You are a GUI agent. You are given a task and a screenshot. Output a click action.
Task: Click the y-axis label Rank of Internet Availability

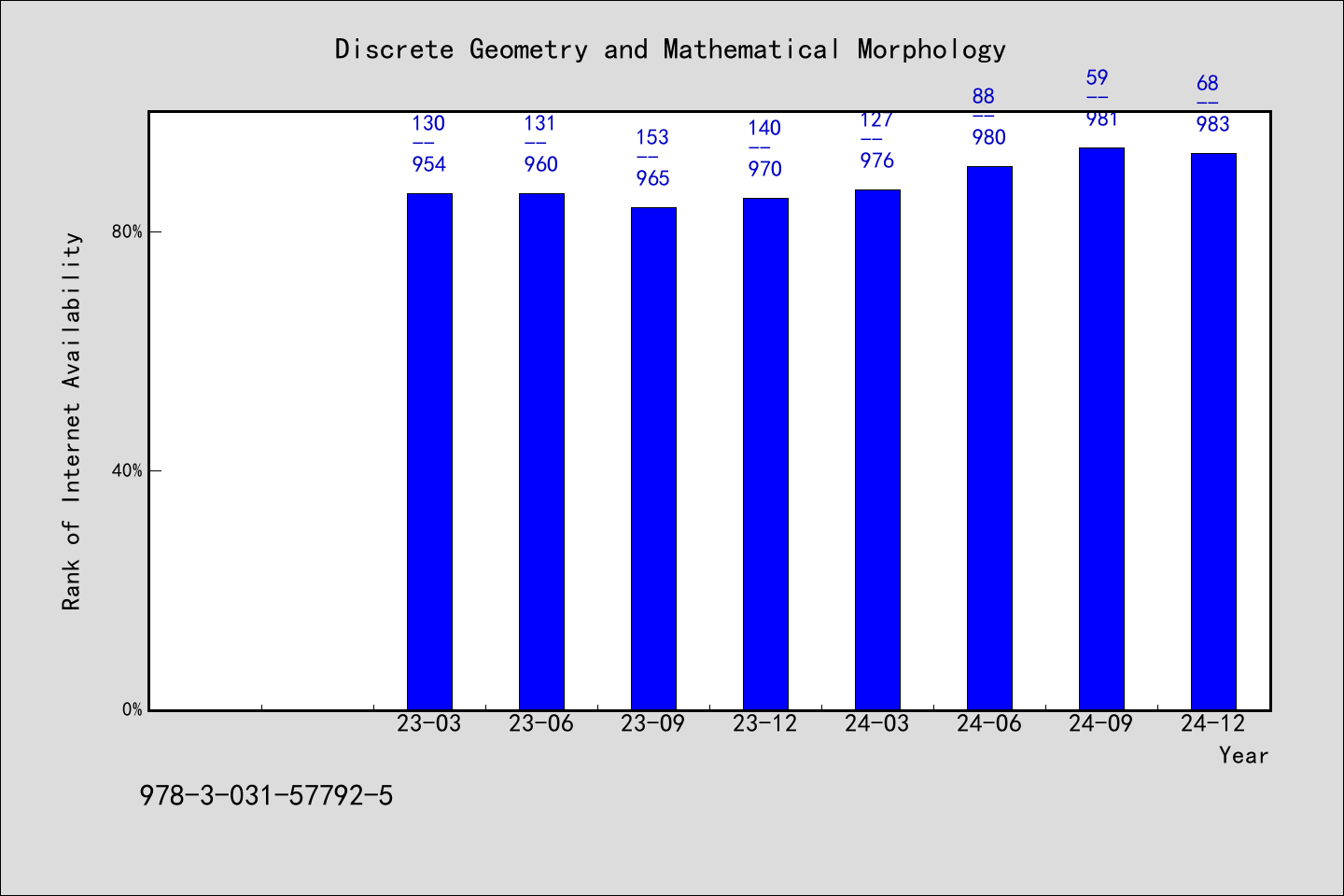point(72,421)
